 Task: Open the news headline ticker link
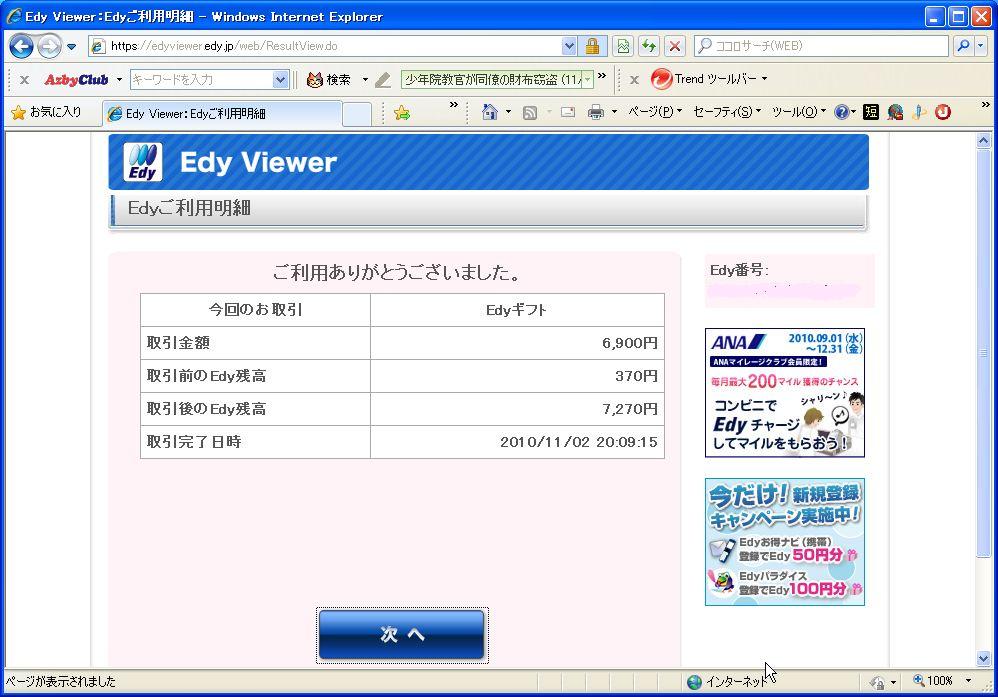coord(492,80)
